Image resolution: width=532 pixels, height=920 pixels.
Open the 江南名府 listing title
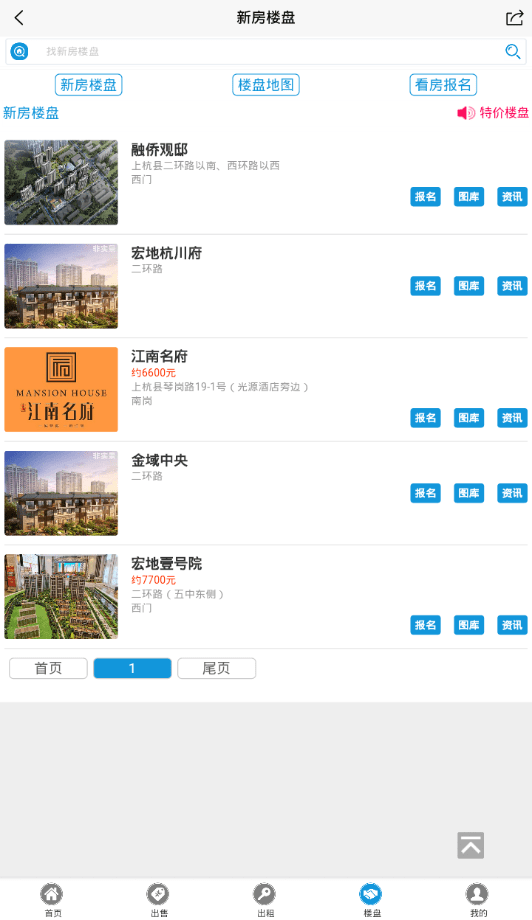(x=159, y=356)
